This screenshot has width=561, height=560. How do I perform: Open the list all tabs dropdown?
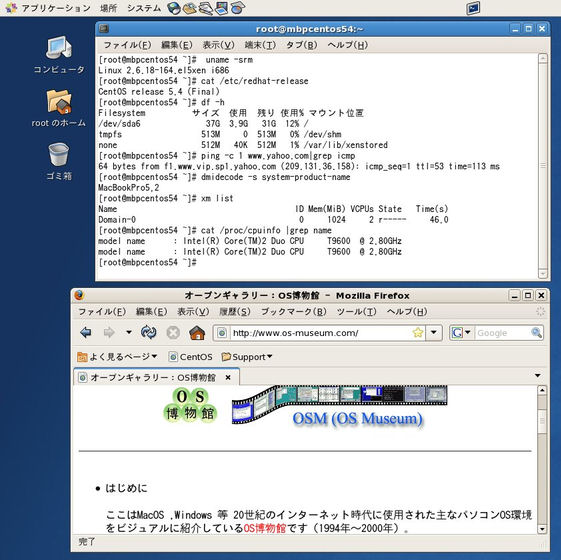click(537, 376)
